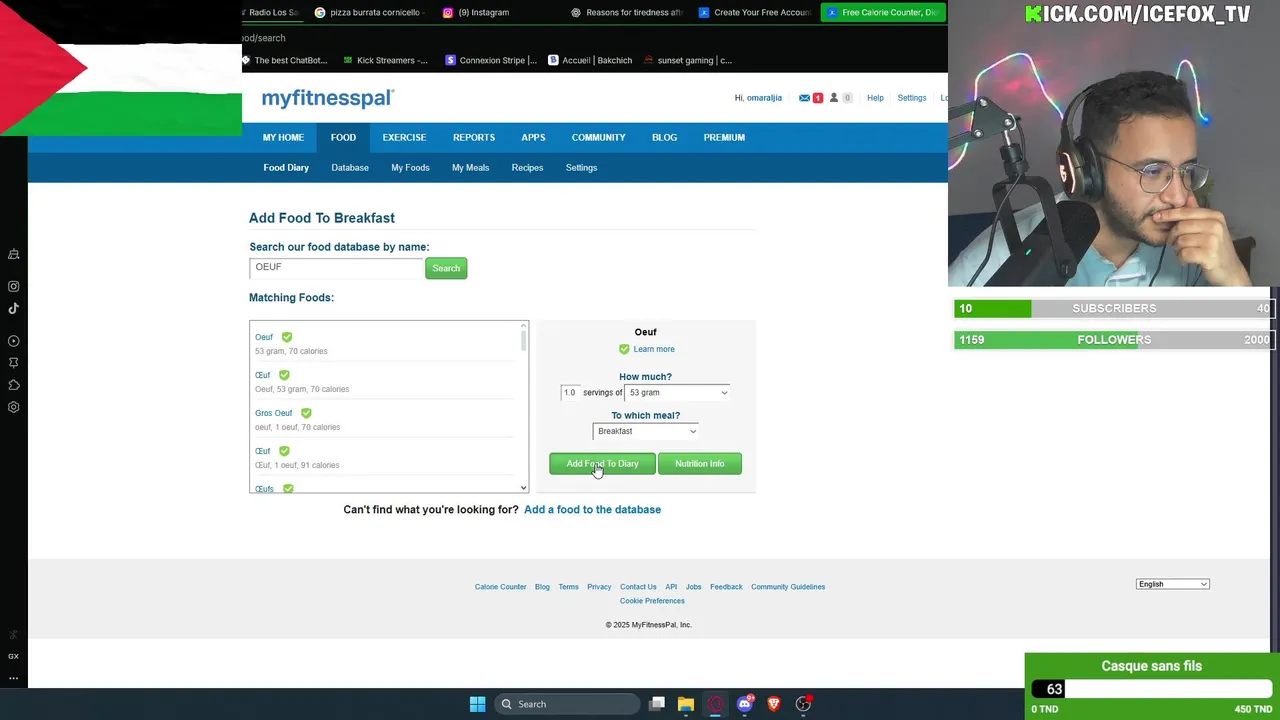The image size is (1280, 720).
Task: Open the Windows Start menu
Action: point(477,704)
